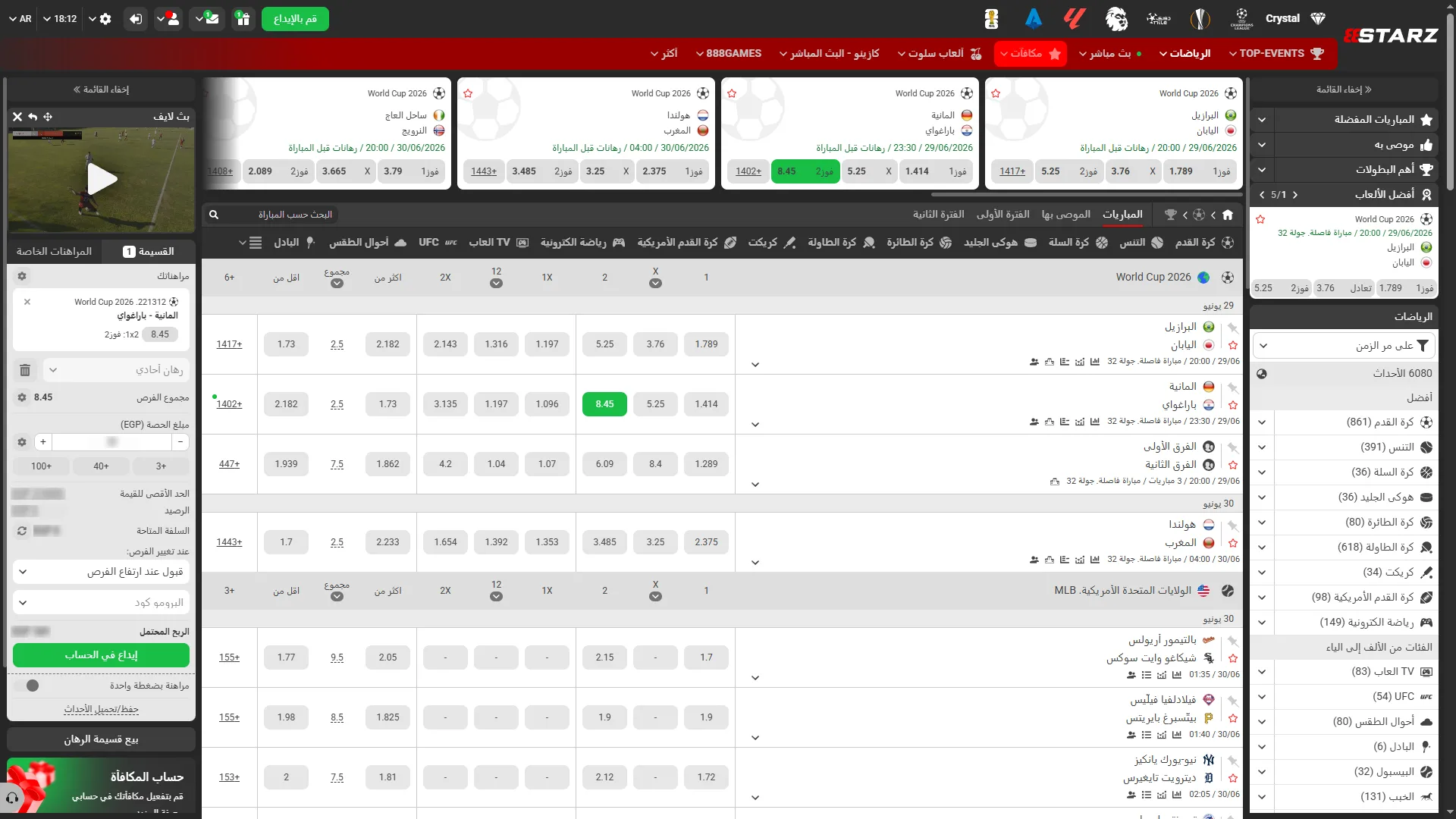Click save/load events link
This screenshot has height=819, width=1456.
click(x=102, y=710)
